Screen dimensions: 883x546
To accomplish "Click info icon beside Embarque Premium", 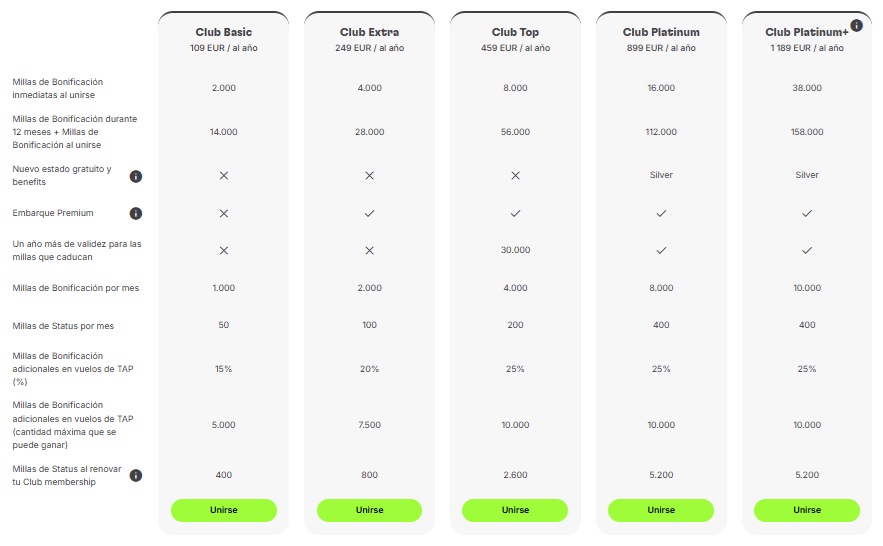I will tap(136, 213).
